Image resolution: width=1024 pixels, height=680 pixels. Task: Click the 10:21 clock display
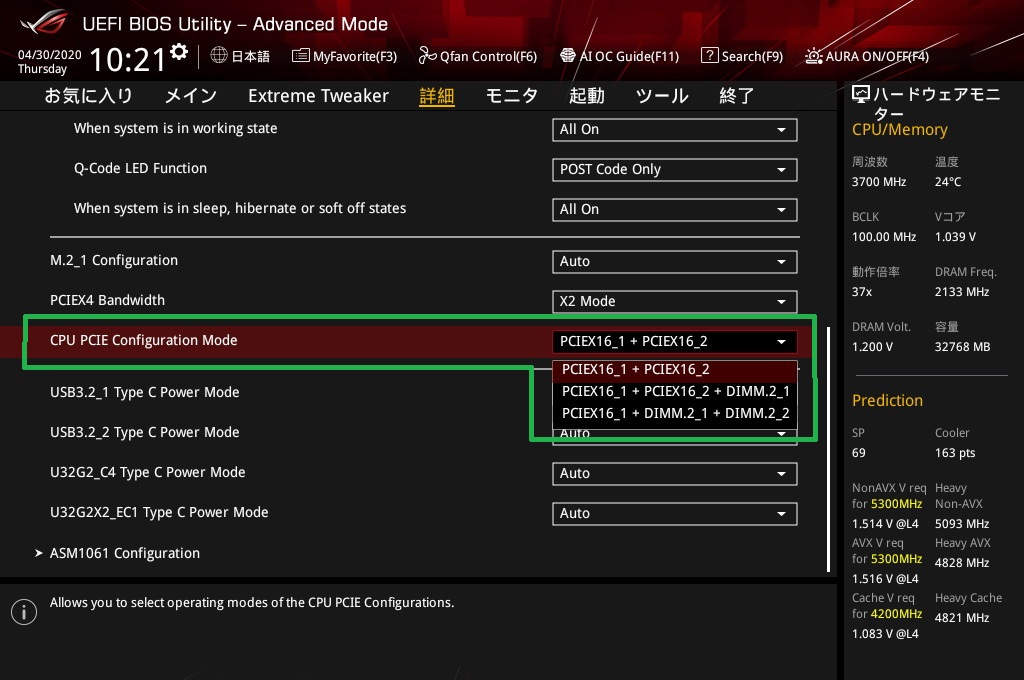(128, 59)
